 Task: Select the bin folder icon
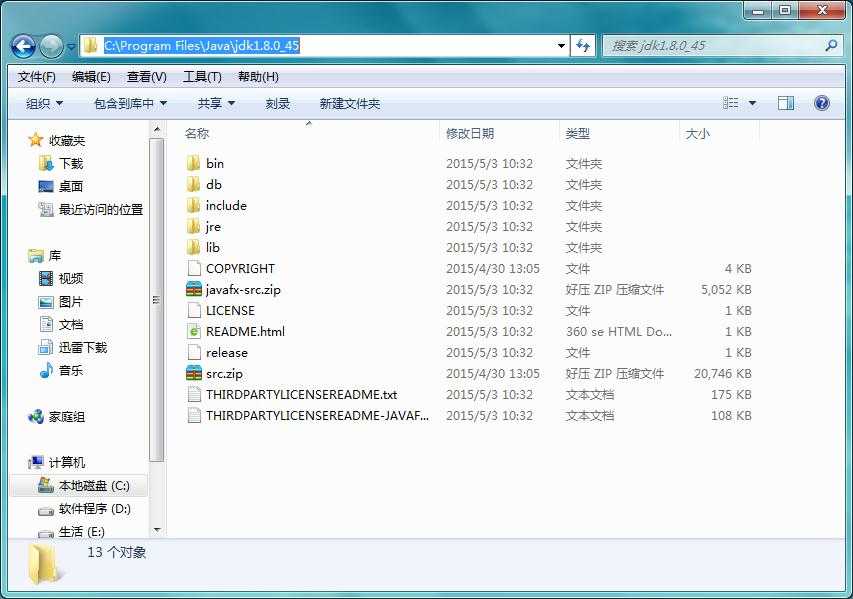[x=193, y=163]
